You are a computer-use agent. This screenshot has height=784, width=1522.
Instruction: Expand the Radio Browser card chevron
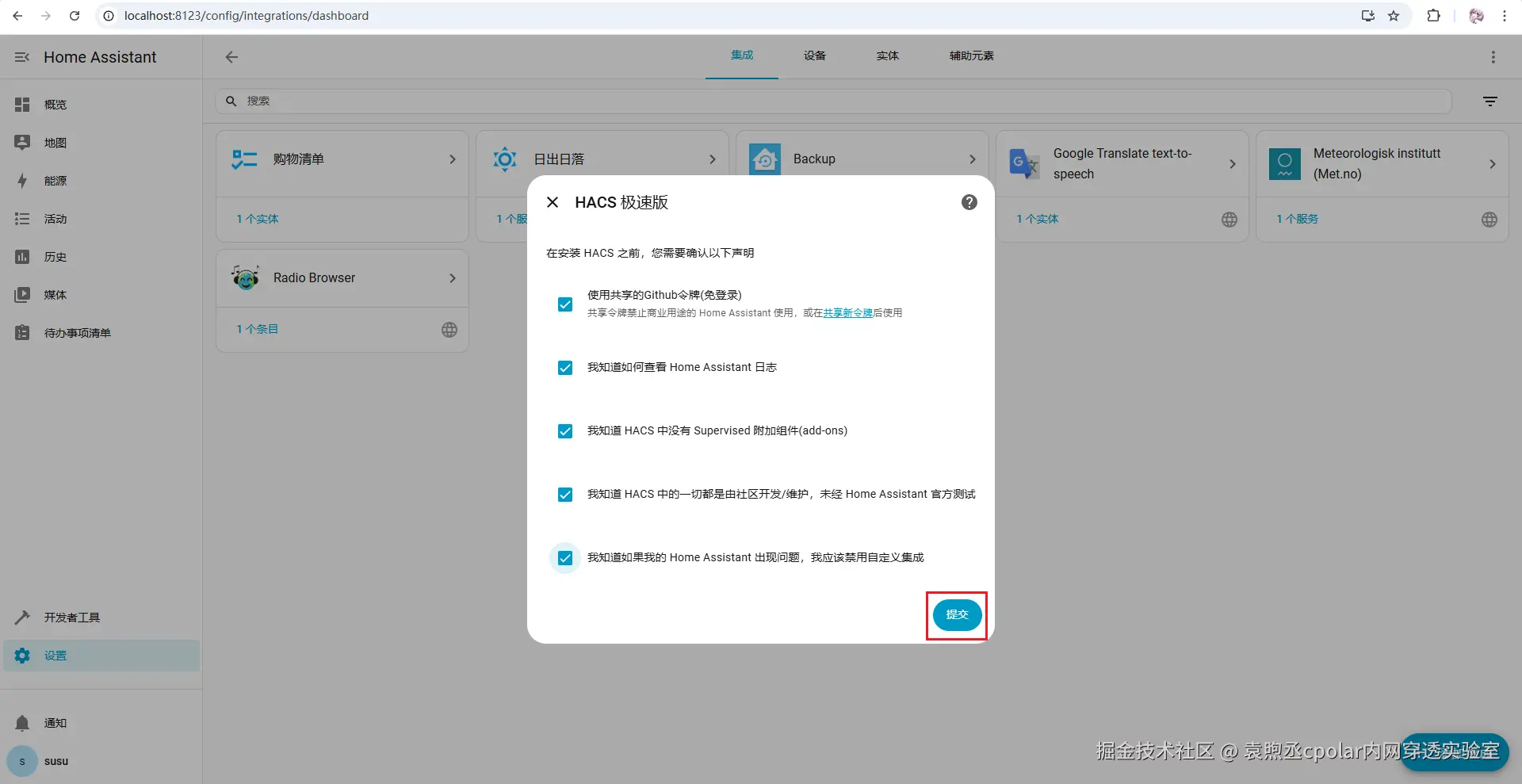[453, 278]
